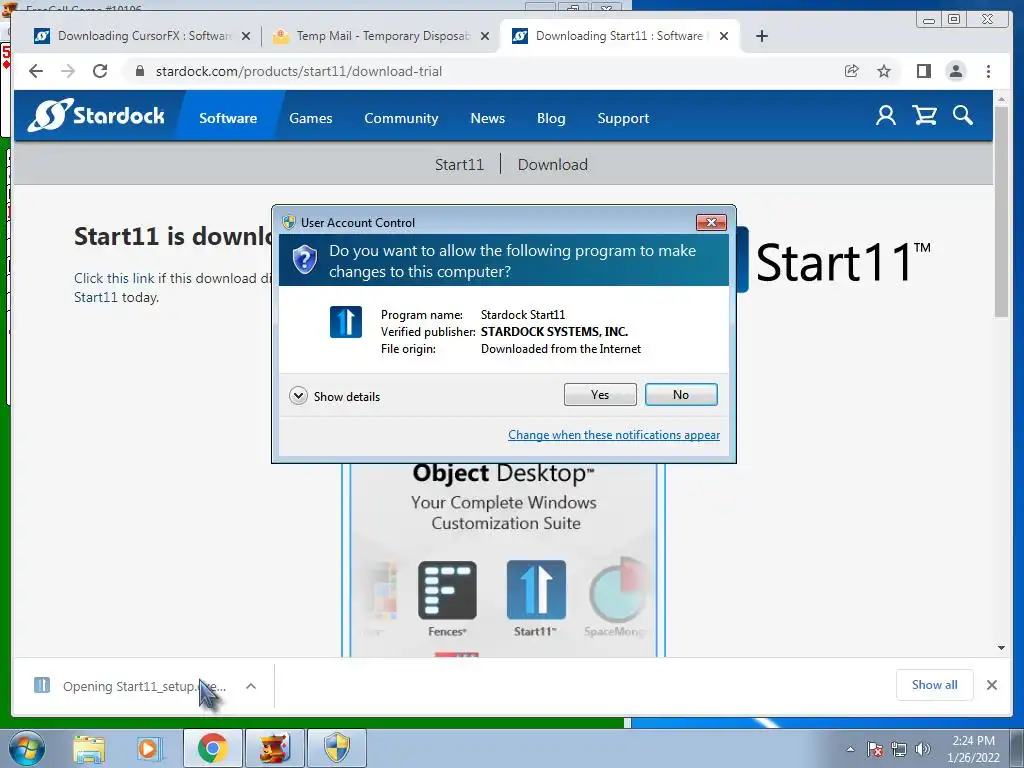The image size is (1024, 768).
Task: Open Community menu item
Action: pyautogui.click(x=401, y=118)
